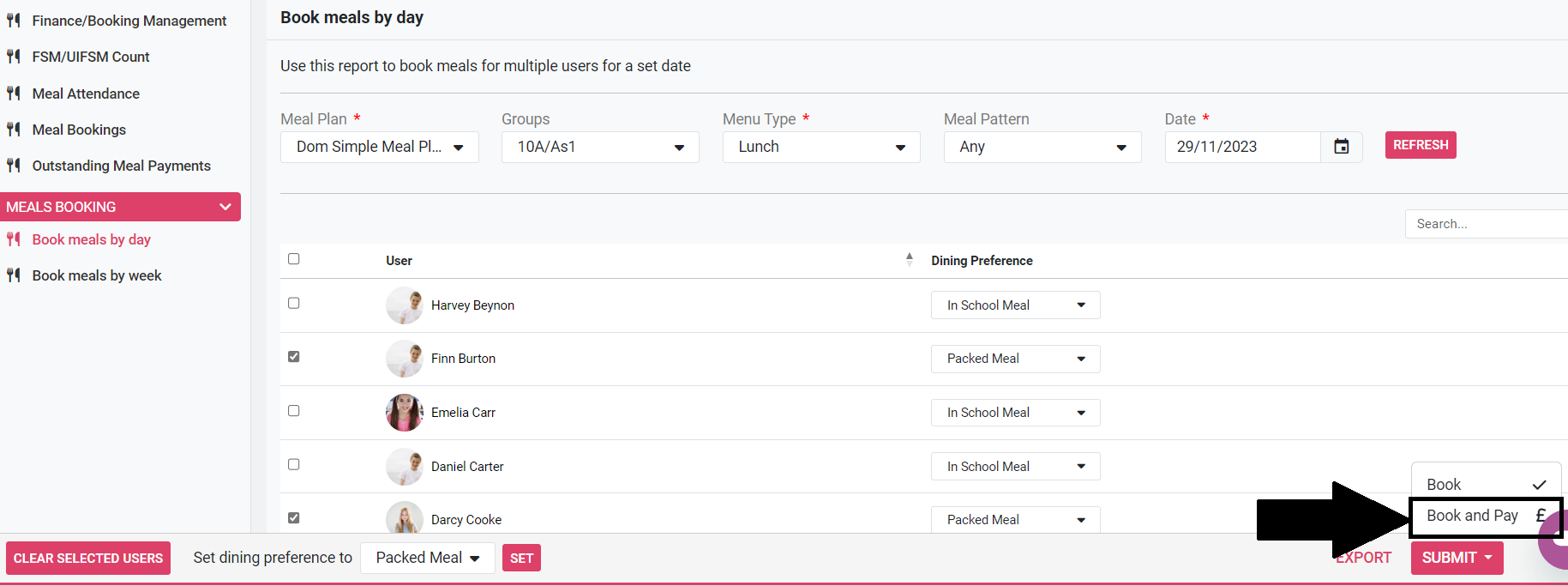The width and height of the screenshot is (1568, 586).
Task: Toggle the select-all users header checkbox
Action: point(294,259)
